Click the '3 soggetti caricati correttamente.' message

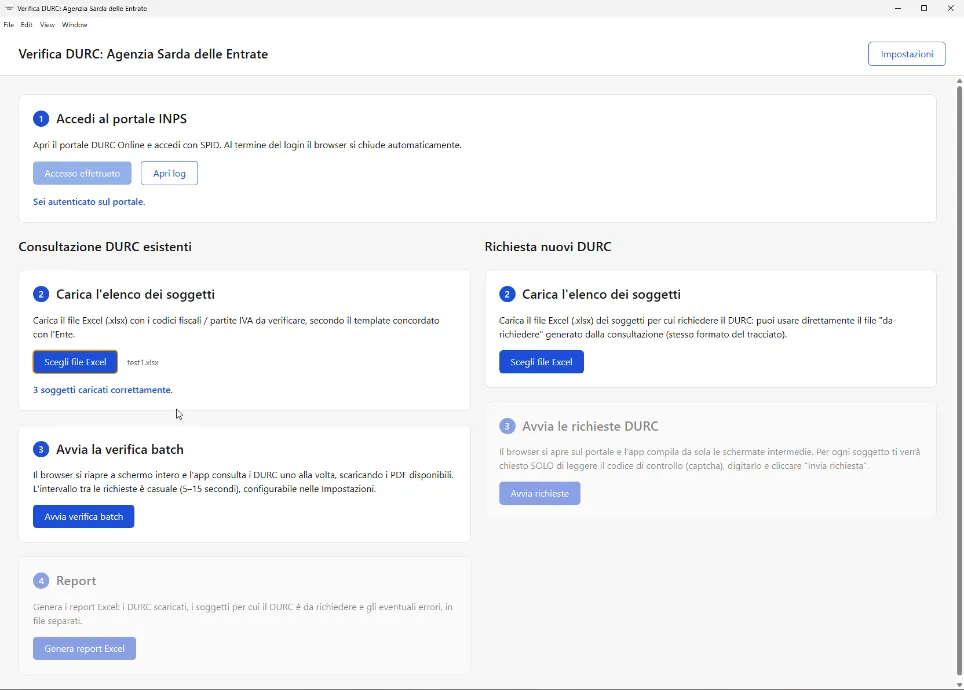[x=103, y=390]
